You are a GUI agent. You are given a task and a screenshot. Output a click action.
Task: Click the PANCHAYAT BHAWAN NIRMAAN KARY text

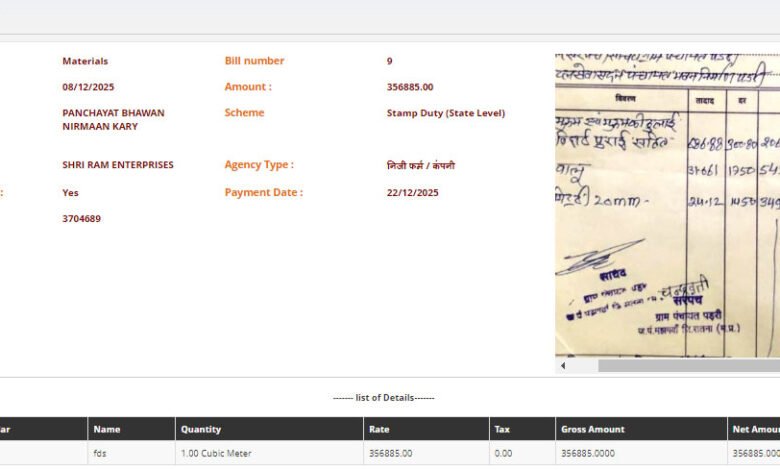coord(113,120)
